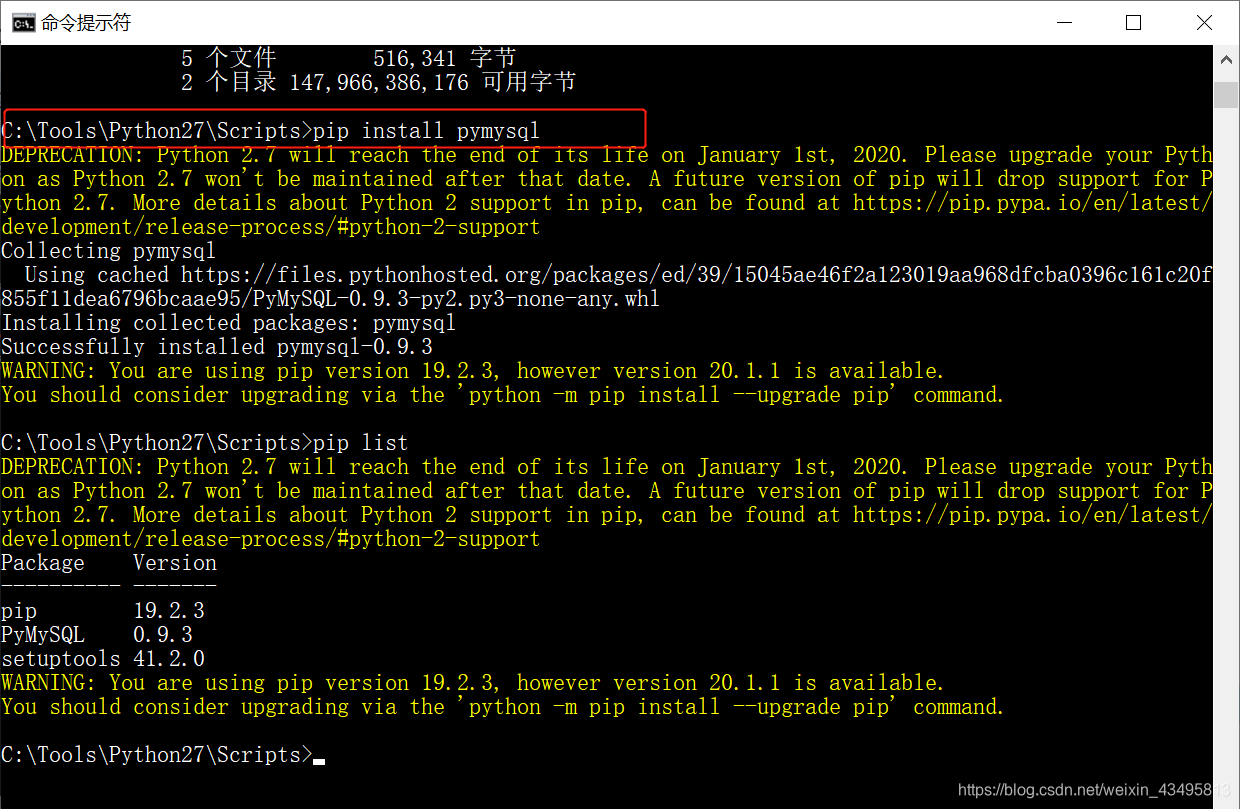Click 'Successfully installed pymysql-0.9.3' line
The image size is (1240, 809).
pos(217,347)
